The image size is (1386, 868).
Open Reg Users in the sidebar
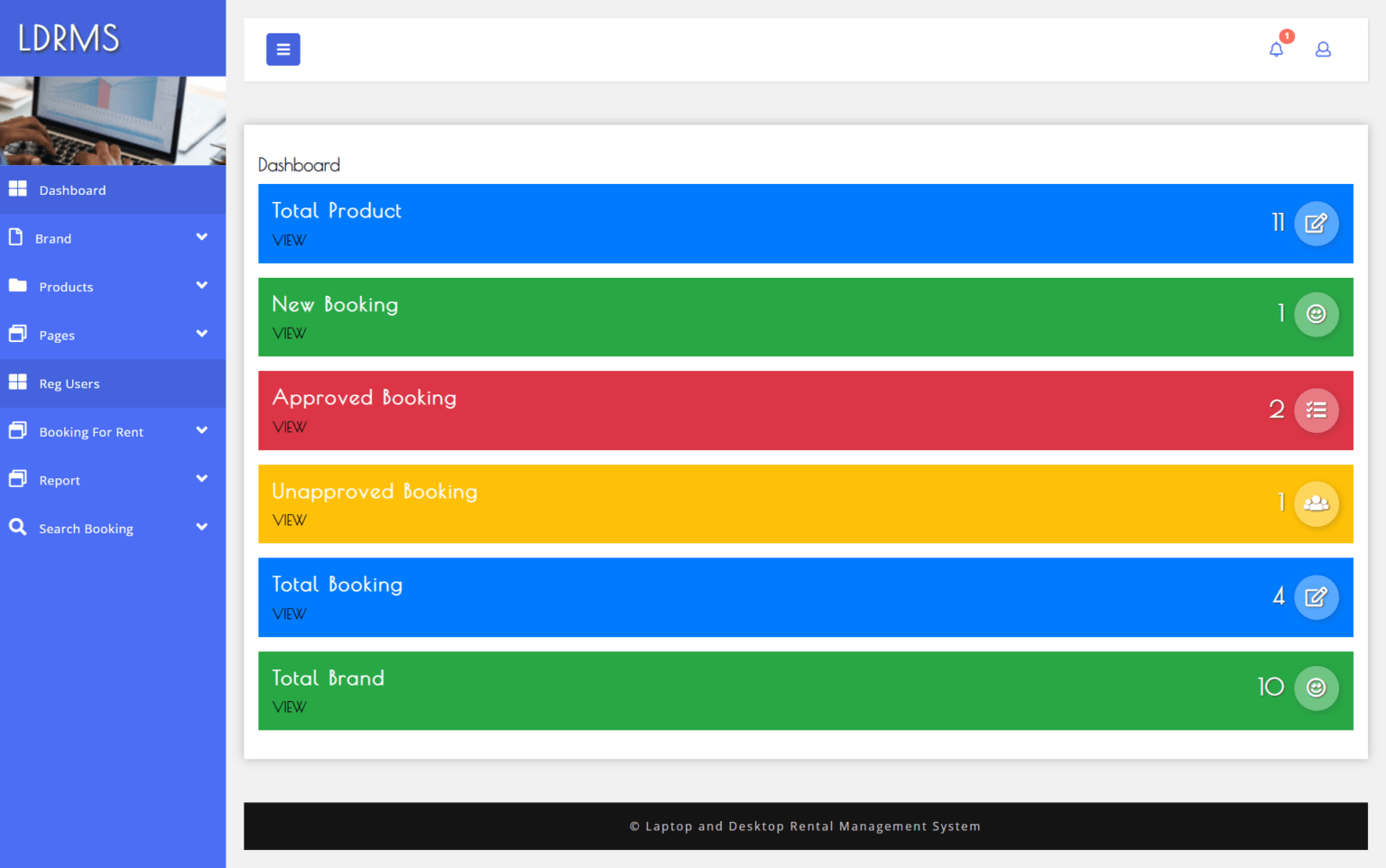pyautogui.click(x=69, y=383)
